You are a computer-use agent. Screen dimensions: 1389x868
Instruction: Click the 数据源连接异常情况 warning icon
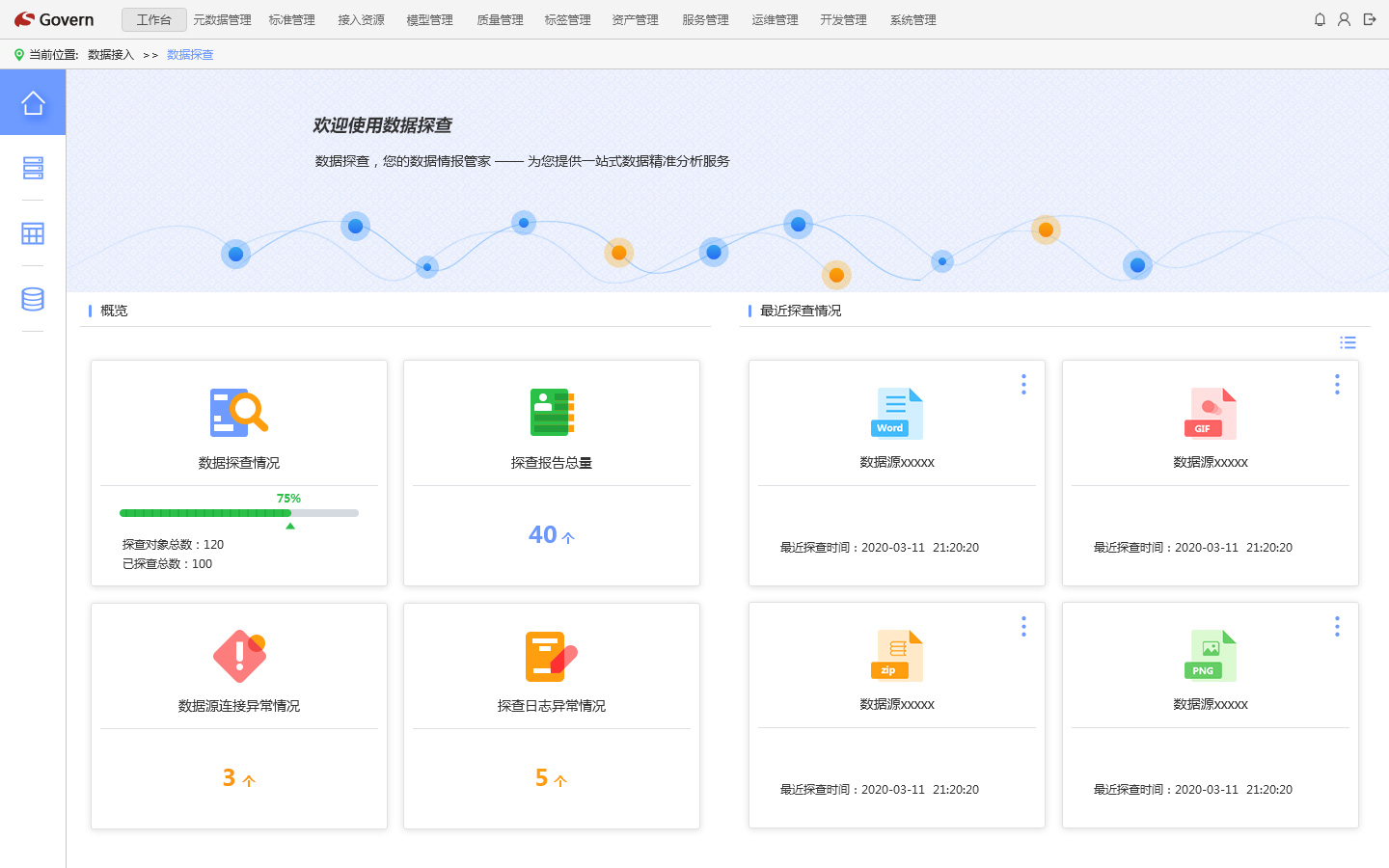click(x=239, y=656)
